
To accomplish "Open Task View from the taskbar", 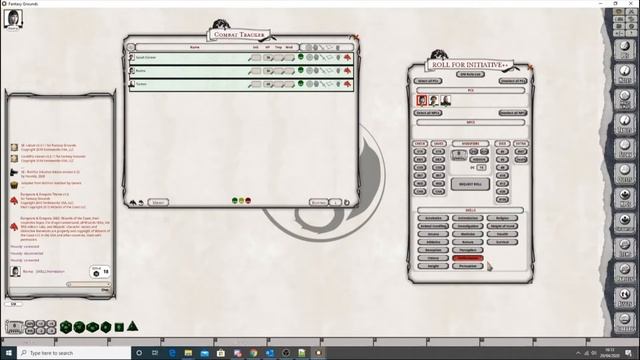I will [x=155, y=353].
